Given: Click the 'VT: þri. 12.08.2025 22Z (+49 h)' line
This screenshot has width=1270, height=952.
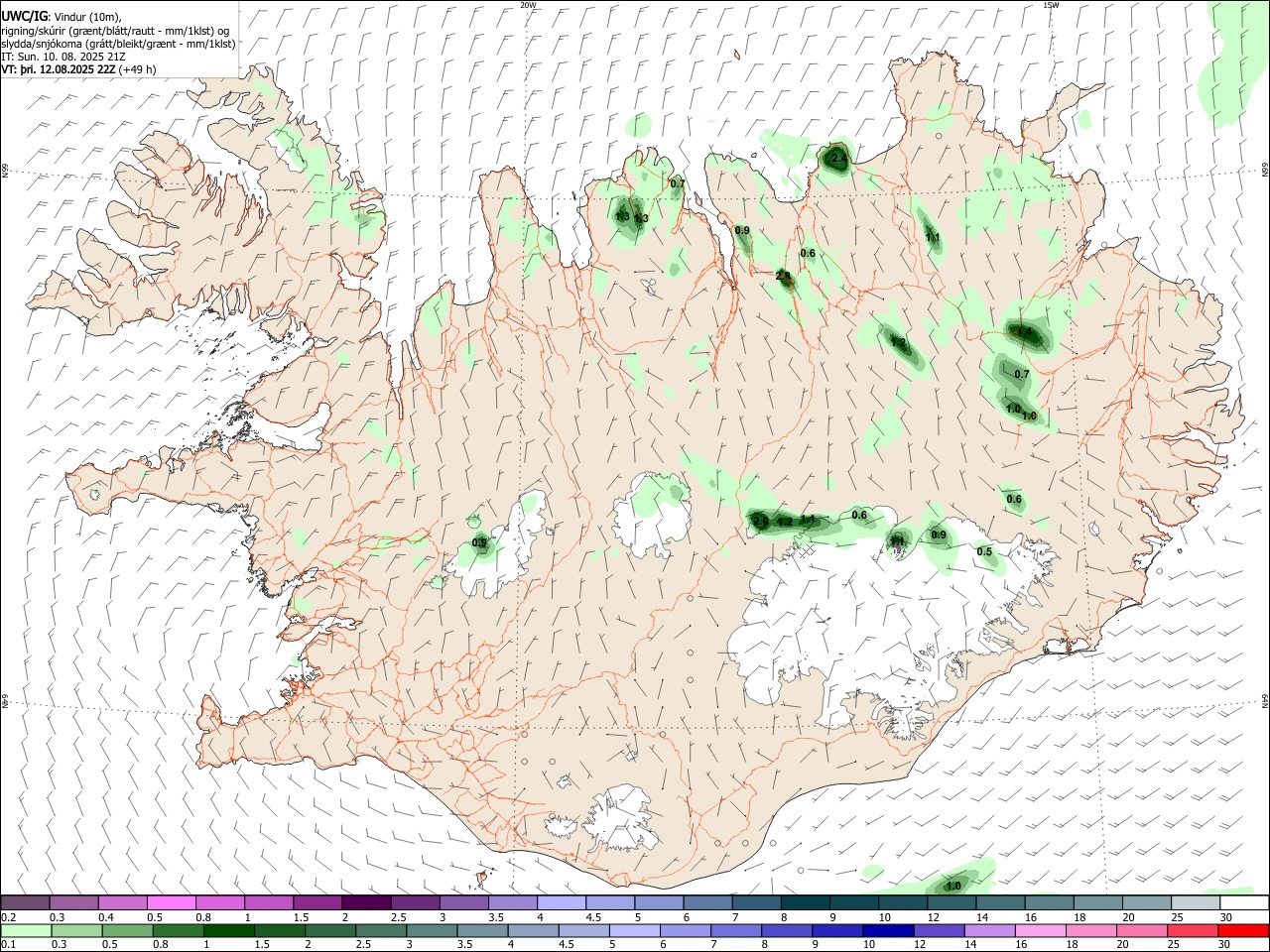Looking at the screenshot, I should (x=78, y=69).
